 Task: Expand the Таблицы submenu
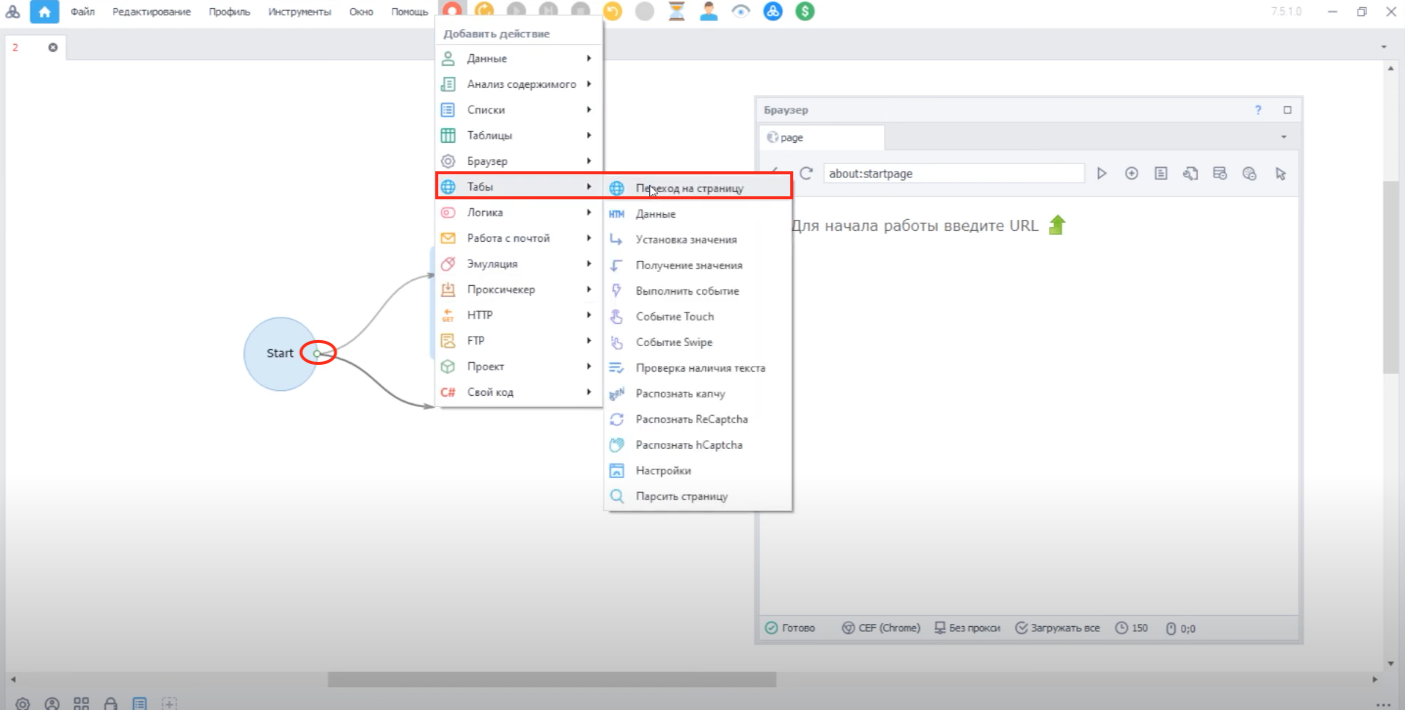tap(519, 135)
